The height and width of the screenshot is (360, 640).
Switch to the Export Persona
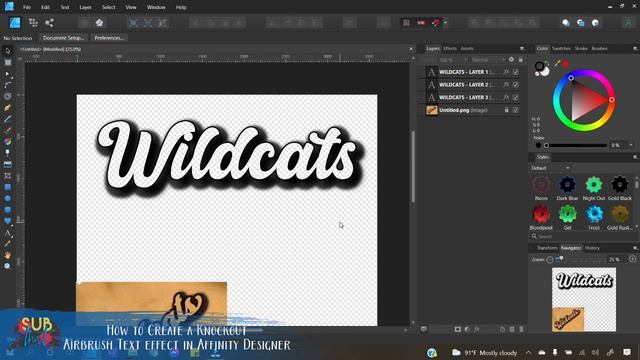tap(49, 22)
